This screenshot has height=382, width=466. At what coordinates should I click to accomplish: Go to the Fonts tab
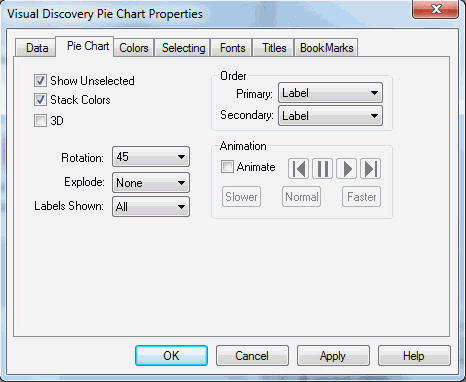click(x=232, y=48)
